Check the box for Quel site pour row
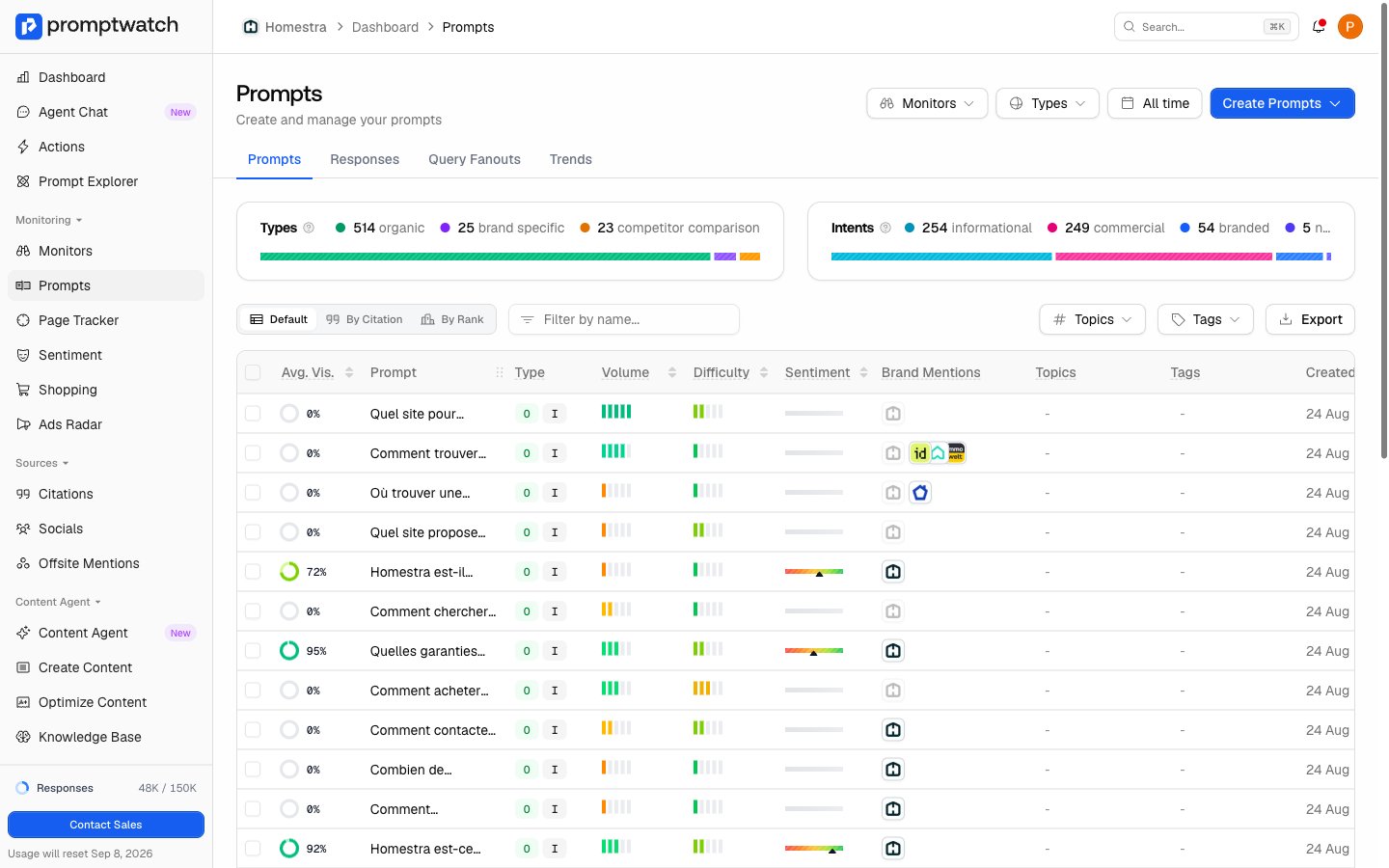The height and width of the screenshot is (868, 1389). click(x=253, y=414)
